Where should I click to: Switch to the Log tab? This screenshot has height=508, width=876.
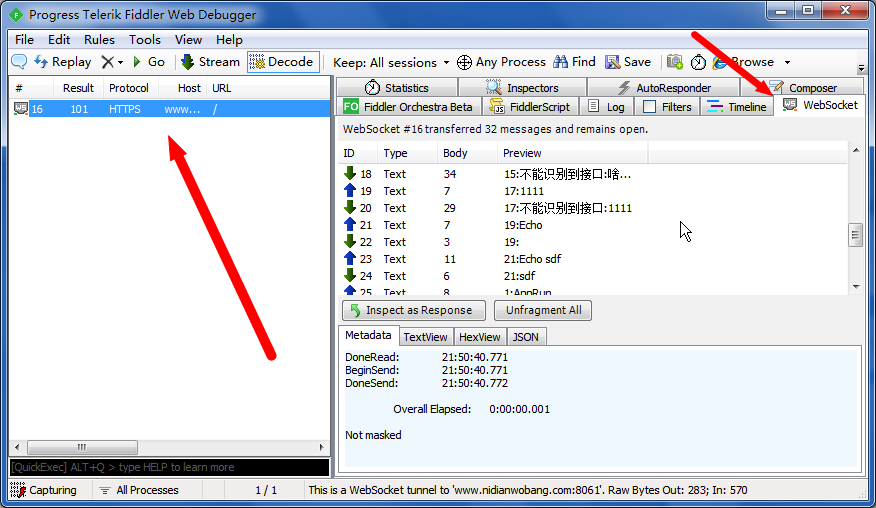pyautogui.click(x=607, y=107)
